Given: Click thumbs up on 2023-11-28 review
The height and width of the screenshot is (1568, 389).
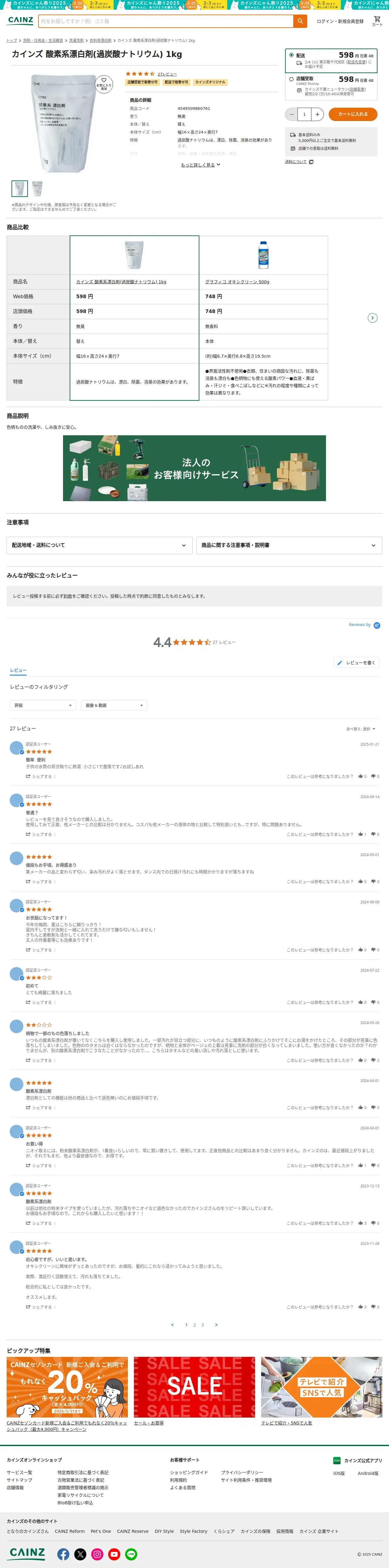Looking at the screenshot, I should click(x=361, y=1307).
